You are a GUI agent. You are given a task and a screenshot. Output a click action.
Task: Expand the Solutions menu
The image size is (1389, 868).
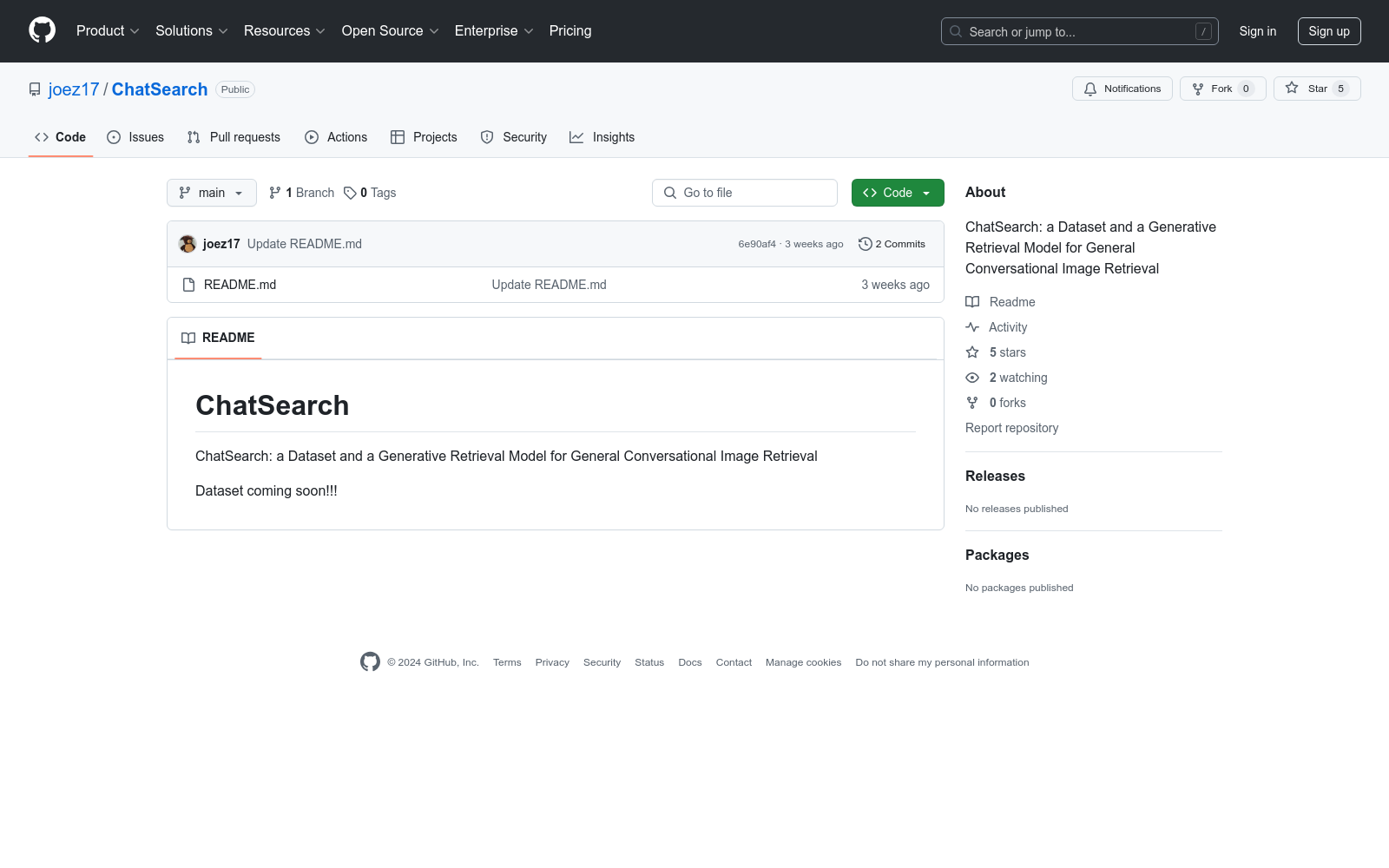click(191, 31)
